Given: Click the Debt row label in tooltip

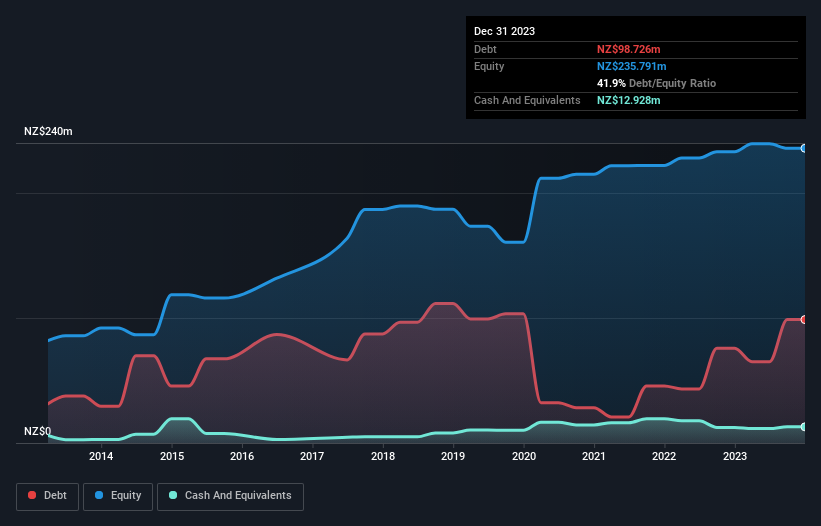Looking at the screenshot, I should (x=485, y=49).
